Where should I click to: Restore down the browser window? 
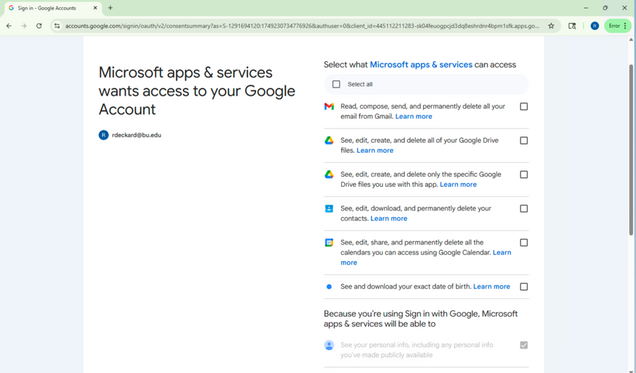click(605, 8)
